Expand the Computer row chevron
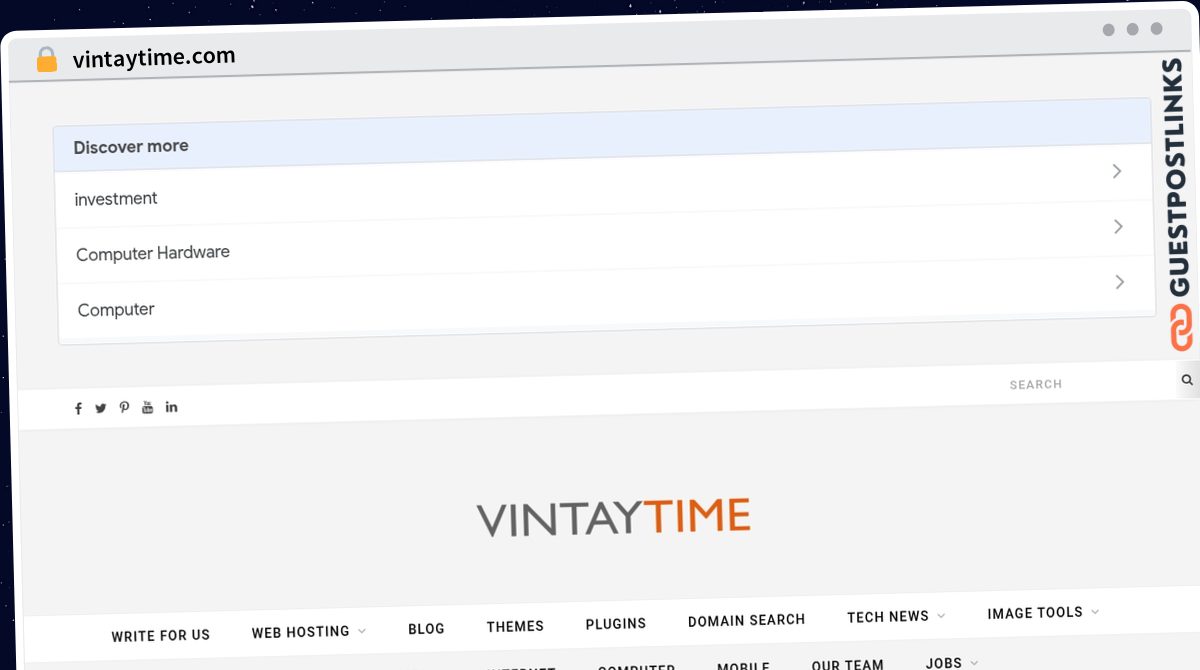The width and height of the screenshot is (1200, 670). pyautogui.click(x=1119, y=282)
